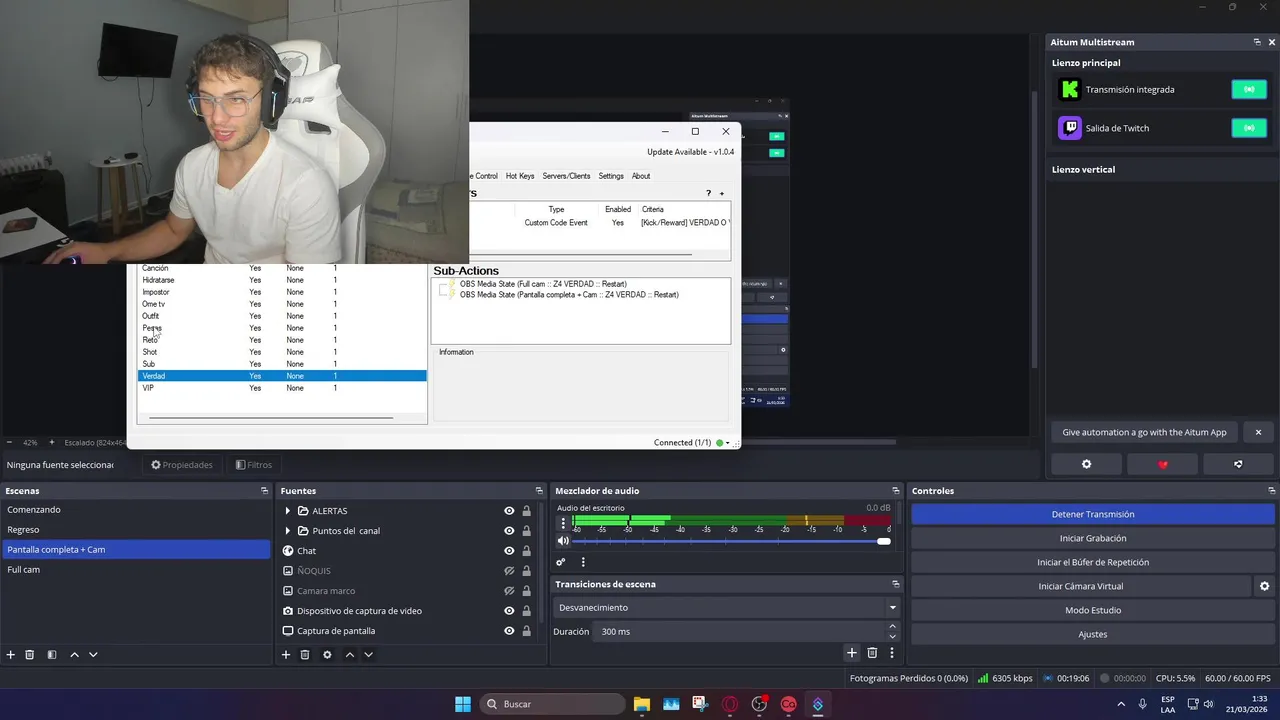Click Detener Transmisión button
The height and width of the screenshot is (720, 1280).
pos(1093,514)
